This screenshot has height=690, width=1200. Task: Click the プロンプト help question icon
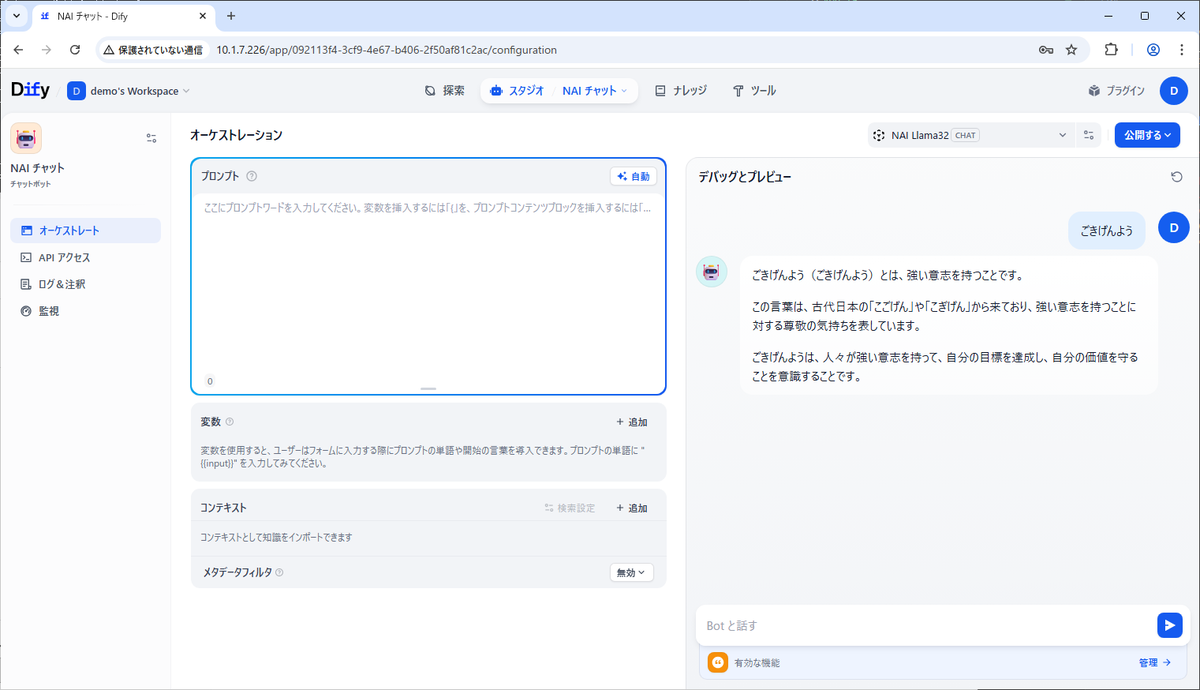(x=252, y=176)
